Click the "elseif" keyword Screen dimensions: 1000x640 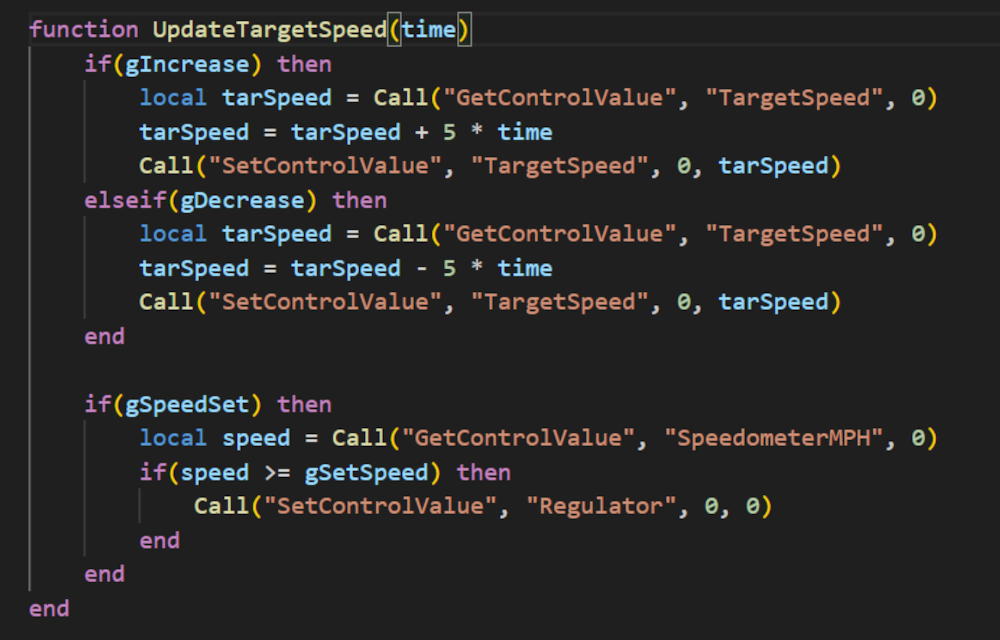125,201
